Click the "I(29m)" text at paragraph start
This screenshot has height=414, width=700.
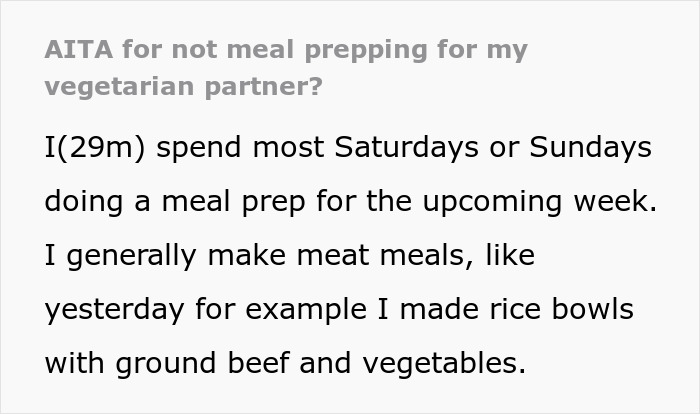[95, 148]
